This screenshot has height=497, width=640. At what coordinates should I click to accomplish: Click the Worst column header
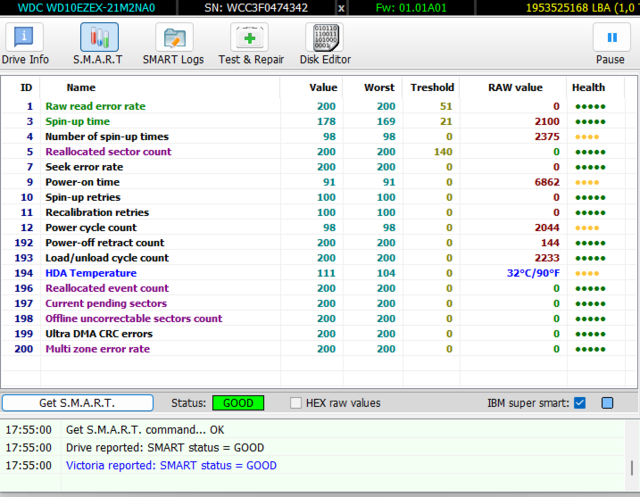379,87
